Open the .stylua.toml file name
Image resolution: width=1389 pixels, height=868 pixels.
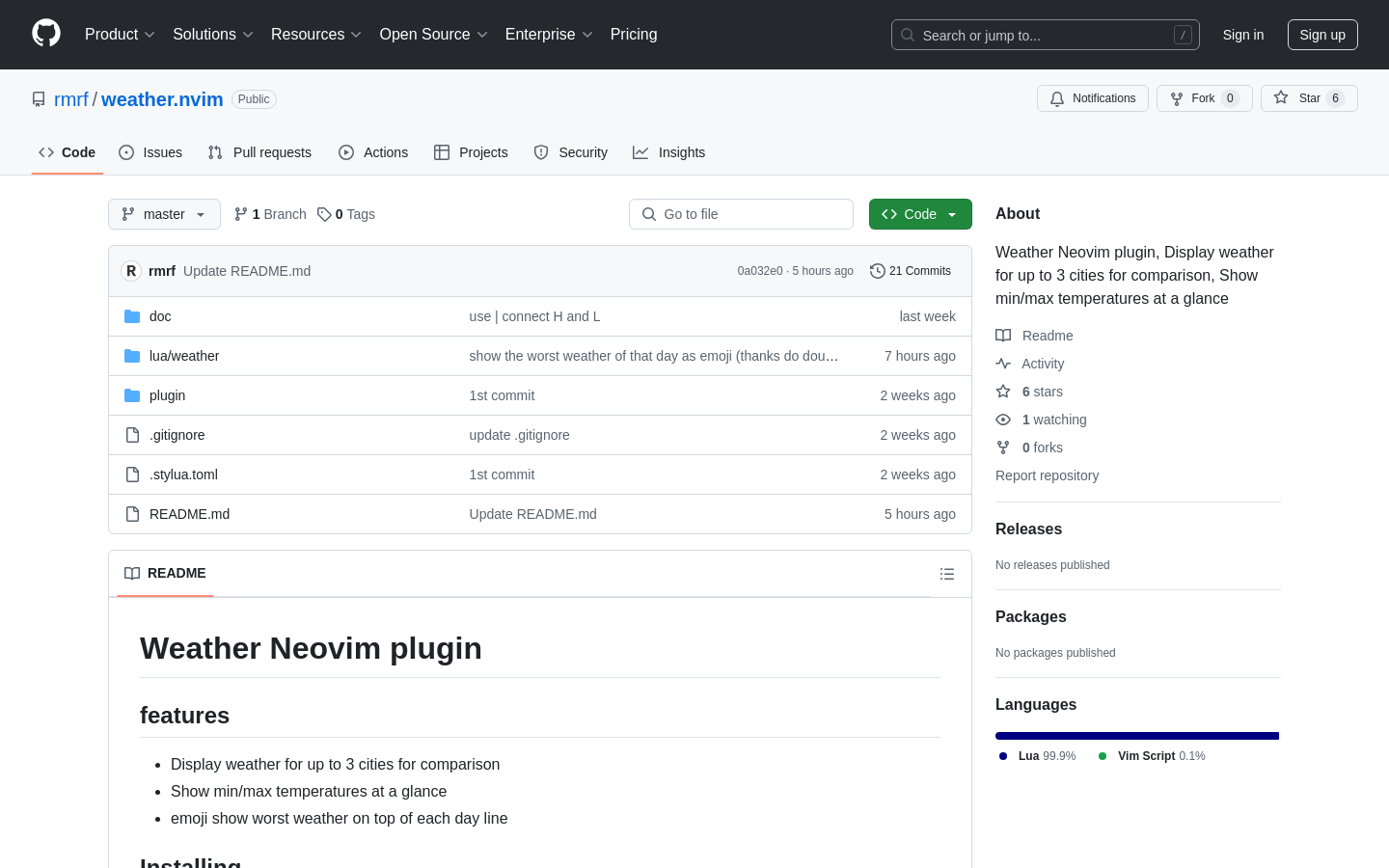(x=183, y=475)
